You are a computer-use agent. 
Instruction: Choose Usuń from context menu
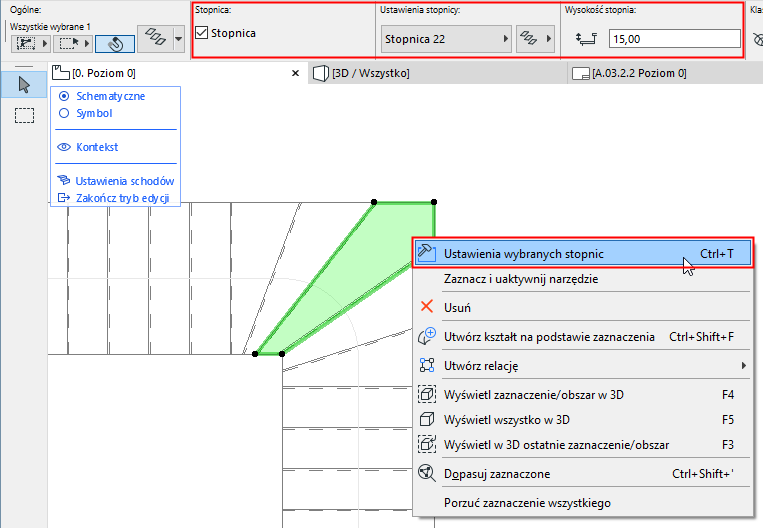pyautogui.click(x=583, y=308)
